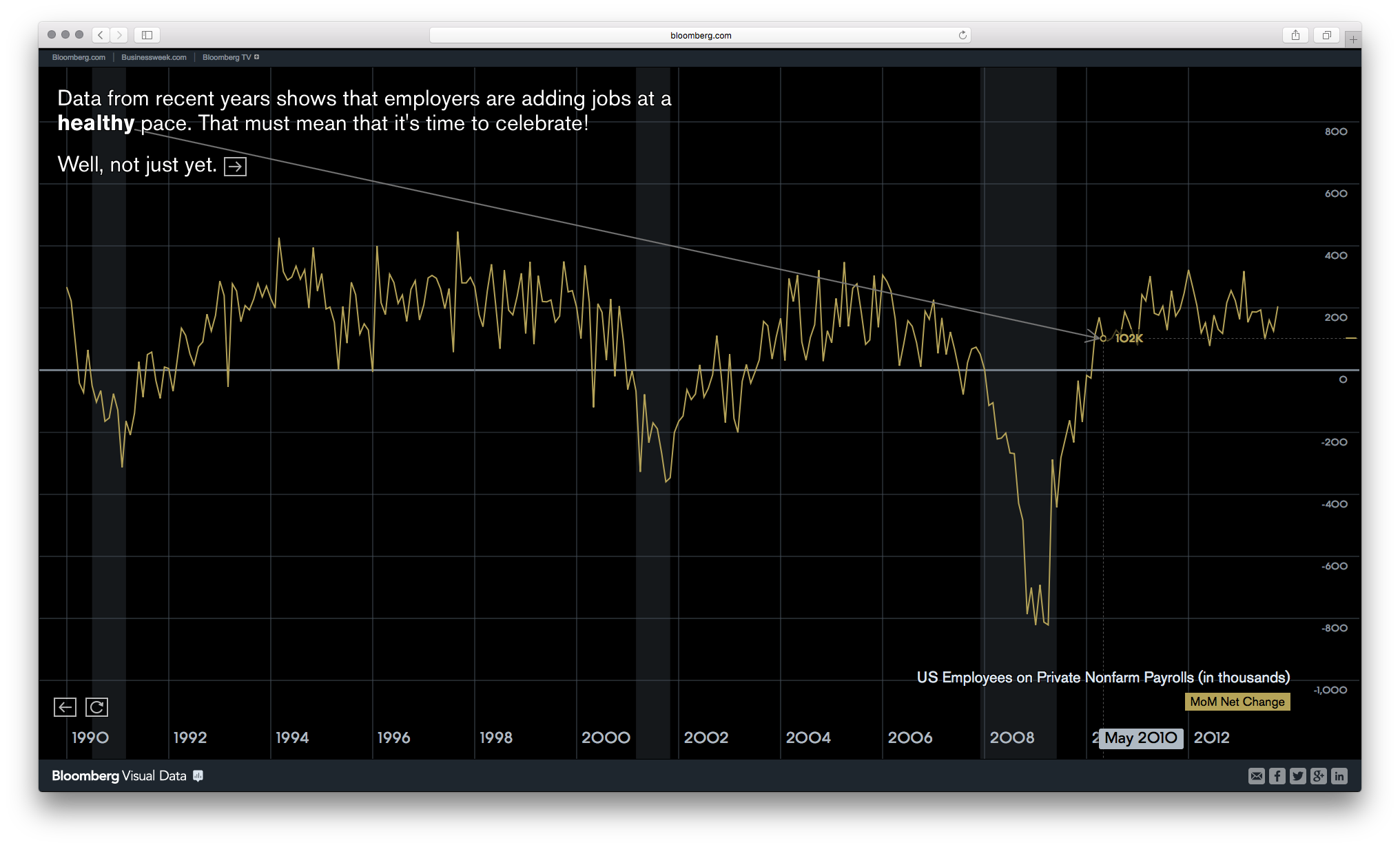The image size is (1400, 847).
Task: Reload the page via the refresh icon
Action: [962, 34]
